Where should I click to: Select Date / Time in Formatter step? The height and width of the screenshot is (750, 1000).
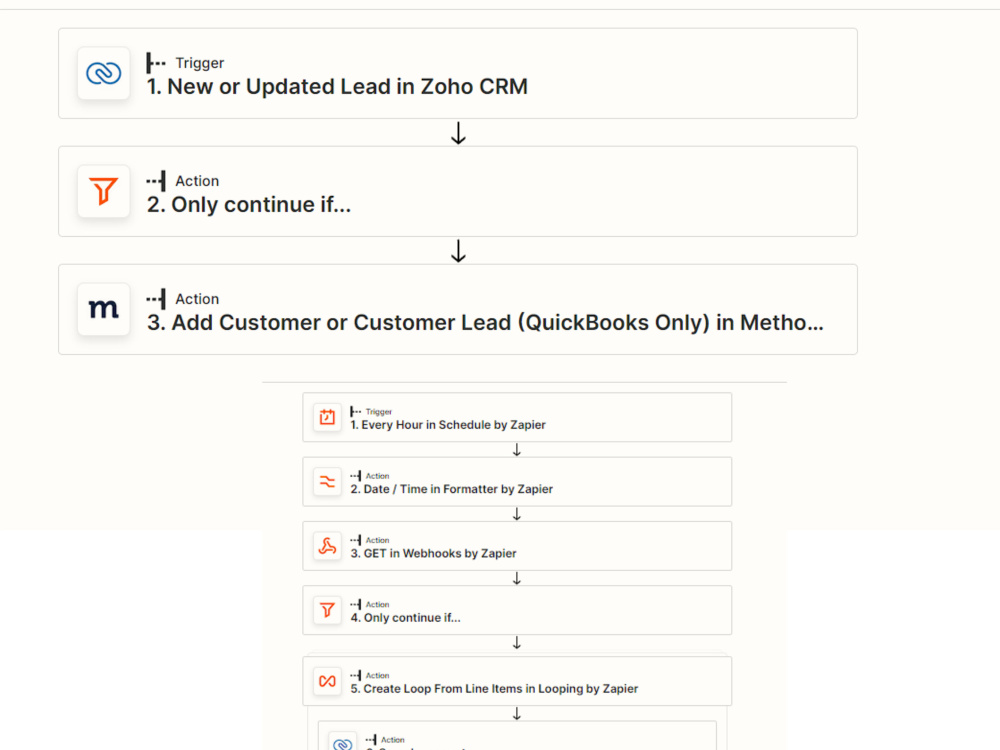pyautogui.click(x=517, y=482)
